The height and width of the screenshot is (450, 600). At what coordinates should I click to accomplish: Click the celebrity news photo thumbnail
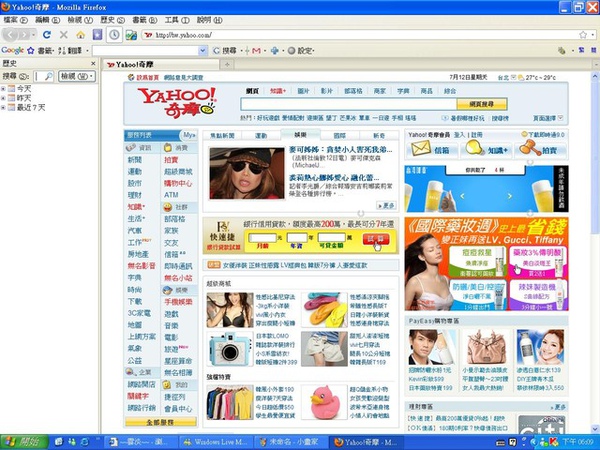coord(247,173)
